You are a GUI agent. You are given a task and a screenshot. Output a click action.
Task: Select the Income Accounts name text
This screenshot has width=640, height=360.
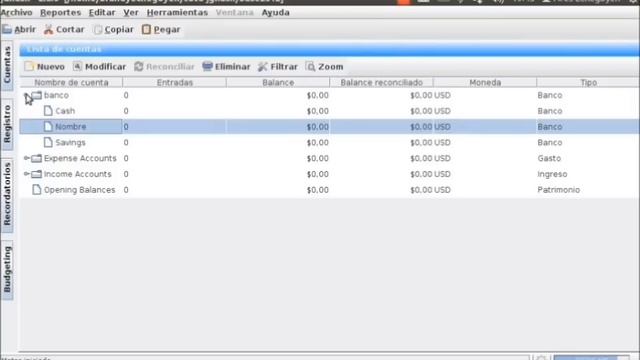click(x=78, y=174)
